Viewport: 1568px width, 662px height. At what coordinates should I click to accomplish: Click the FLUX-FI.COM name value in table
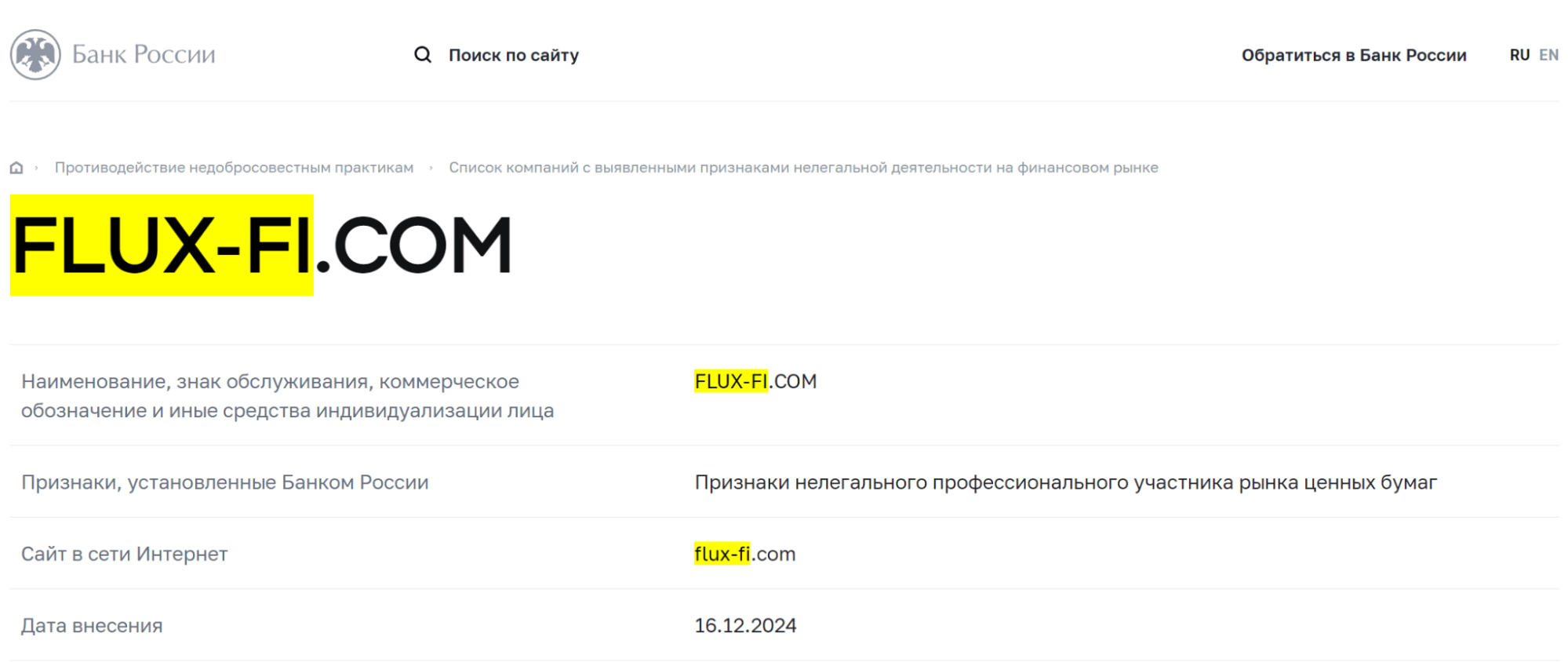point(755,381)
